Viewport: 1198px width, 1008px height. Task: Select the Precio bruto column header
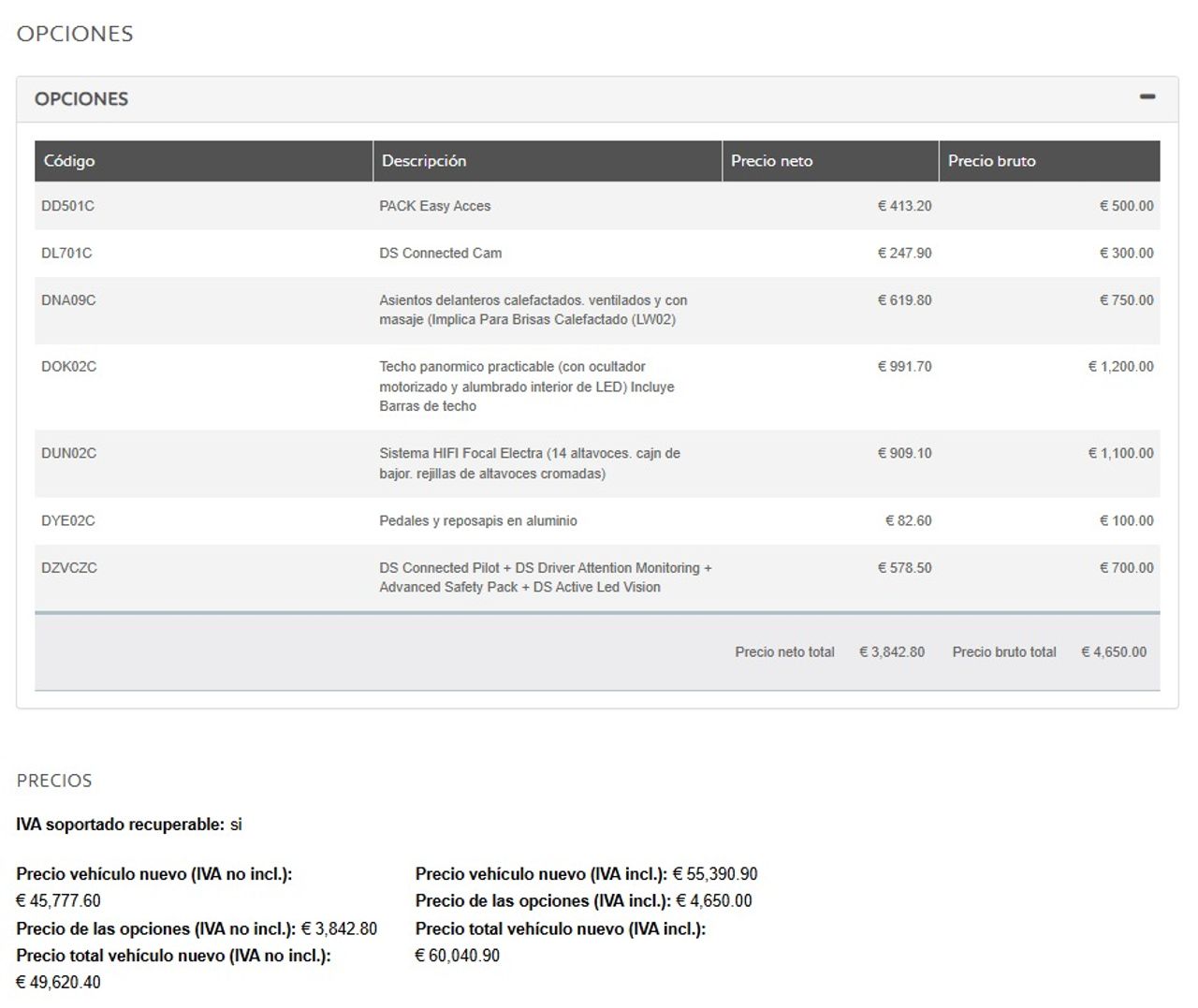point(991,161)
